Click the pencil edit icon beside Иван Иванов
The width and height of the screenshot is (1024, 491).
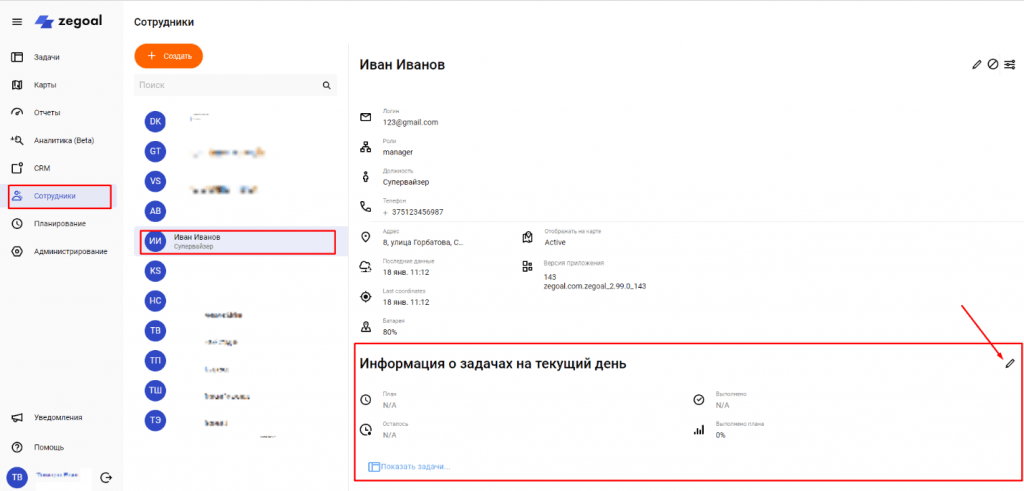[977, 65]
